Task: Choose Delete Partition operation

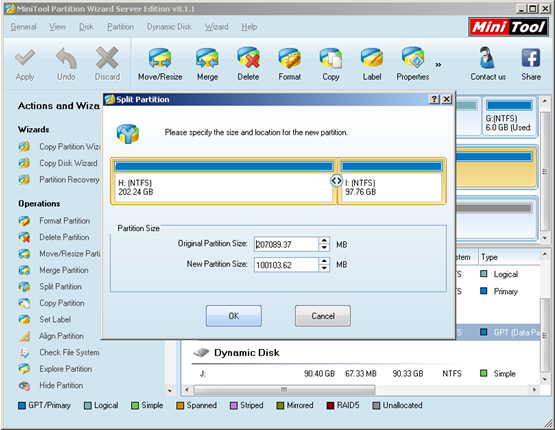Action: tap(54, 237)
